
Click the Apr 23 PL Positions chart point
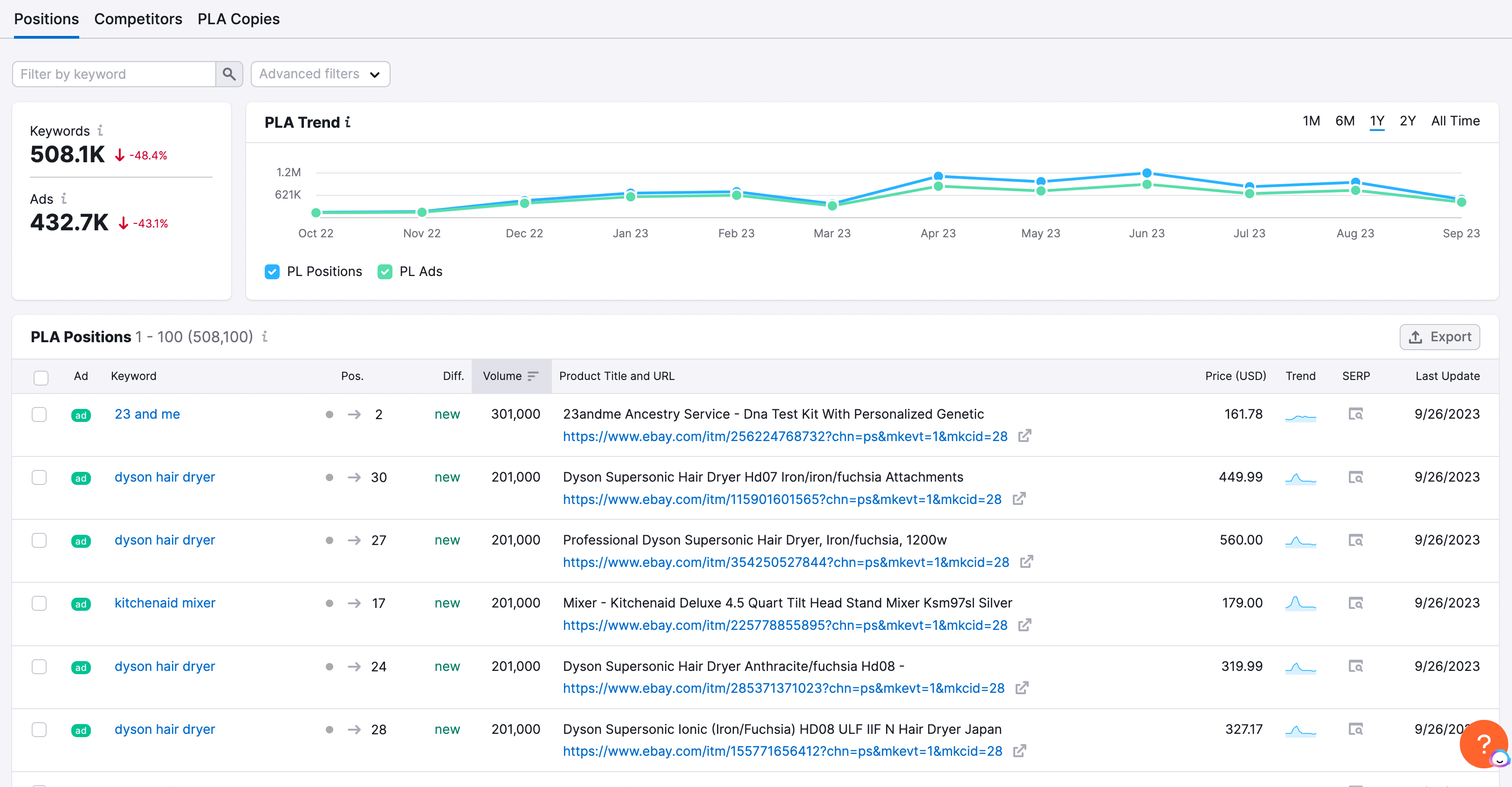point(938,176)
